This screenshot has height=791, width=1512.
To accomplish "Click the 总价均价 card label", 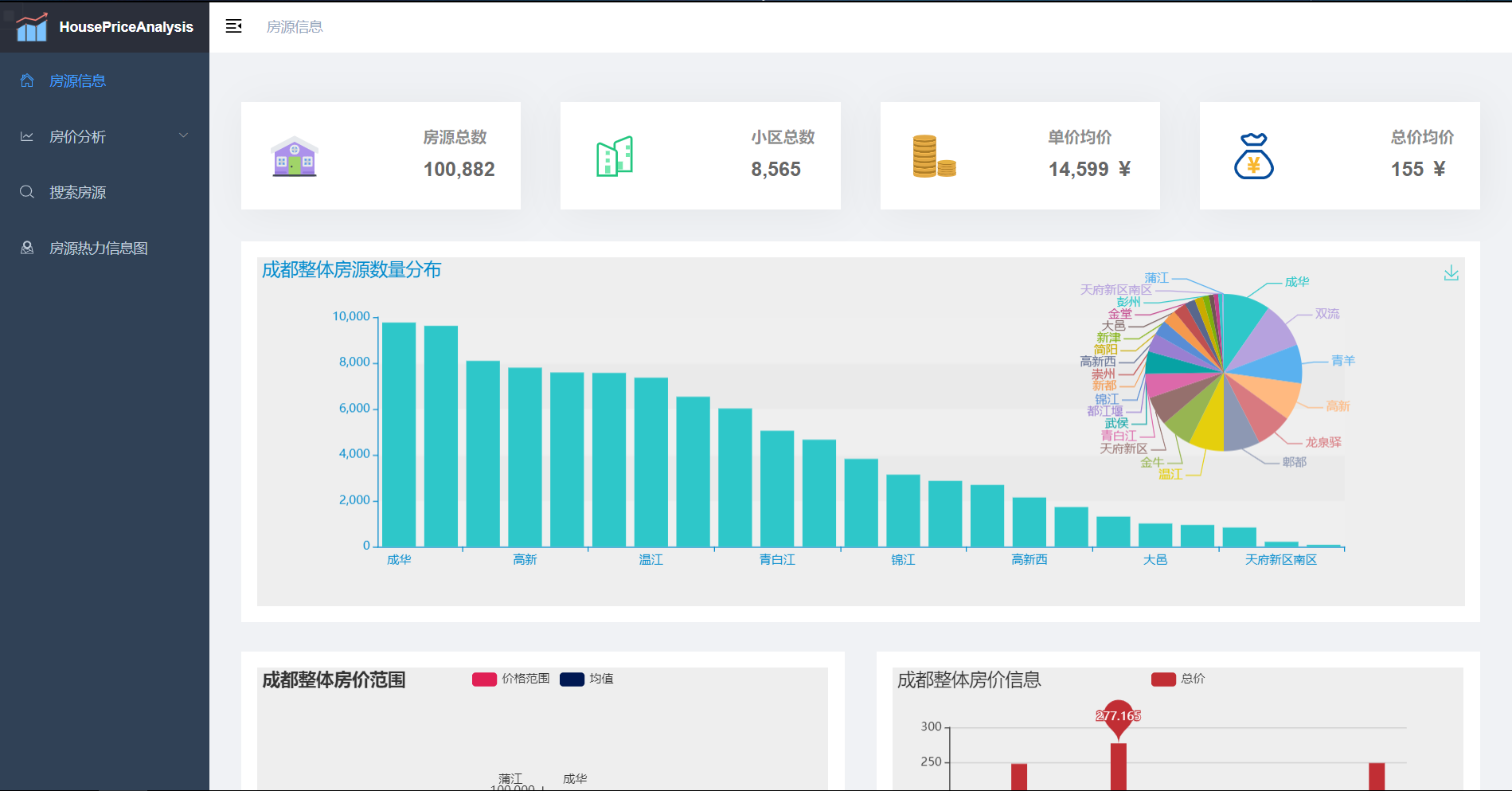I will [1422, 137].
